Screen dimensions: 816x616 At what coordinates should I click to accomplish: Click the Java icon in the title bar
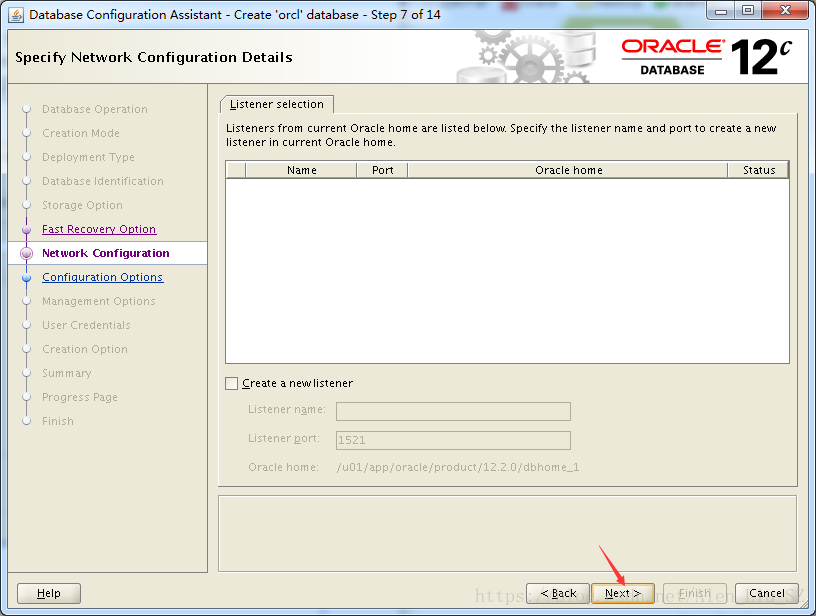pyautogui.click(x=16, y=15)
